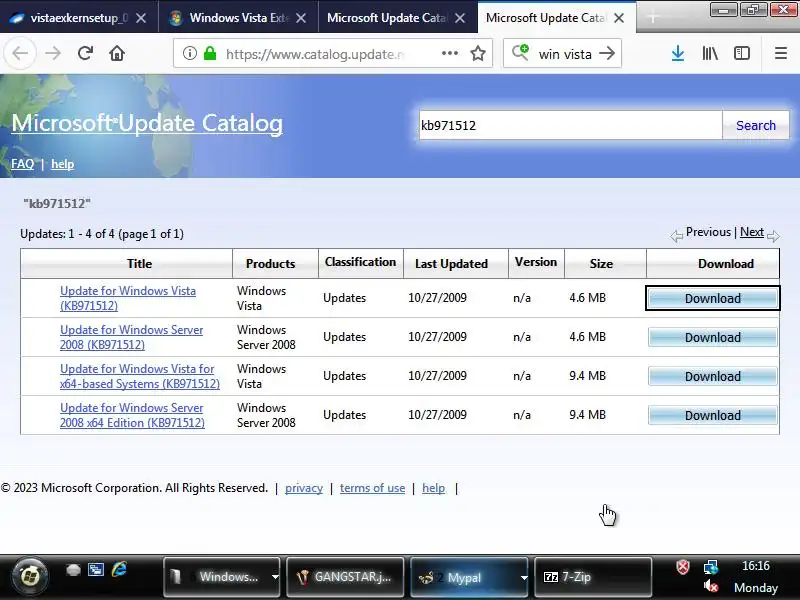Close the Windows Vista Extended tab

click(x=301, y=18)
